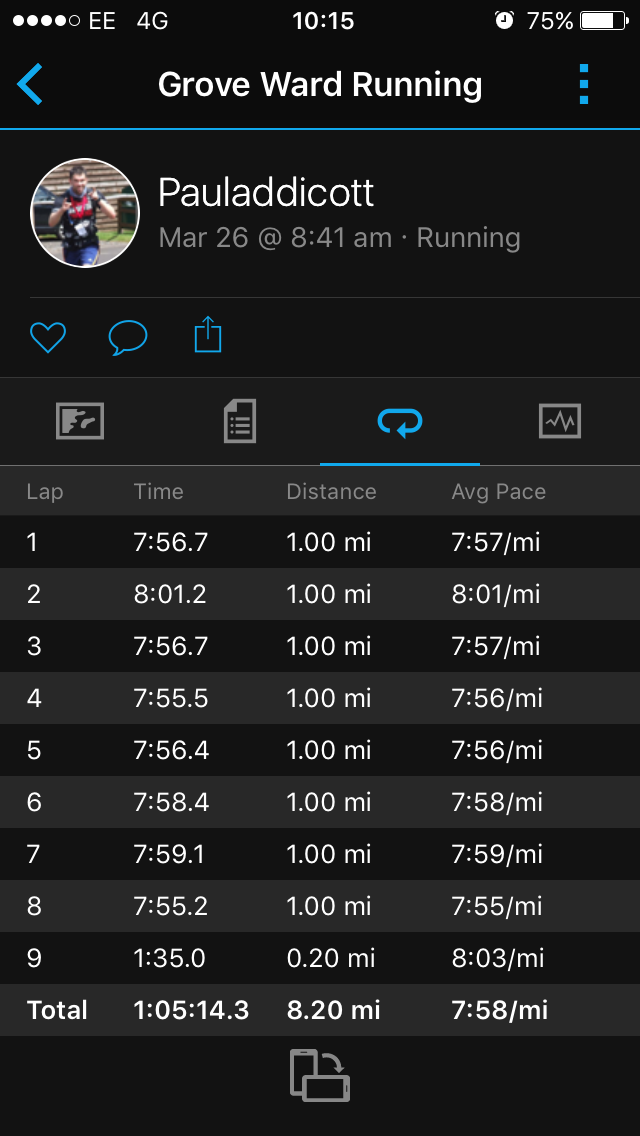
Task: Tap the Total summary row
Action: click(x=320, y=1010)
